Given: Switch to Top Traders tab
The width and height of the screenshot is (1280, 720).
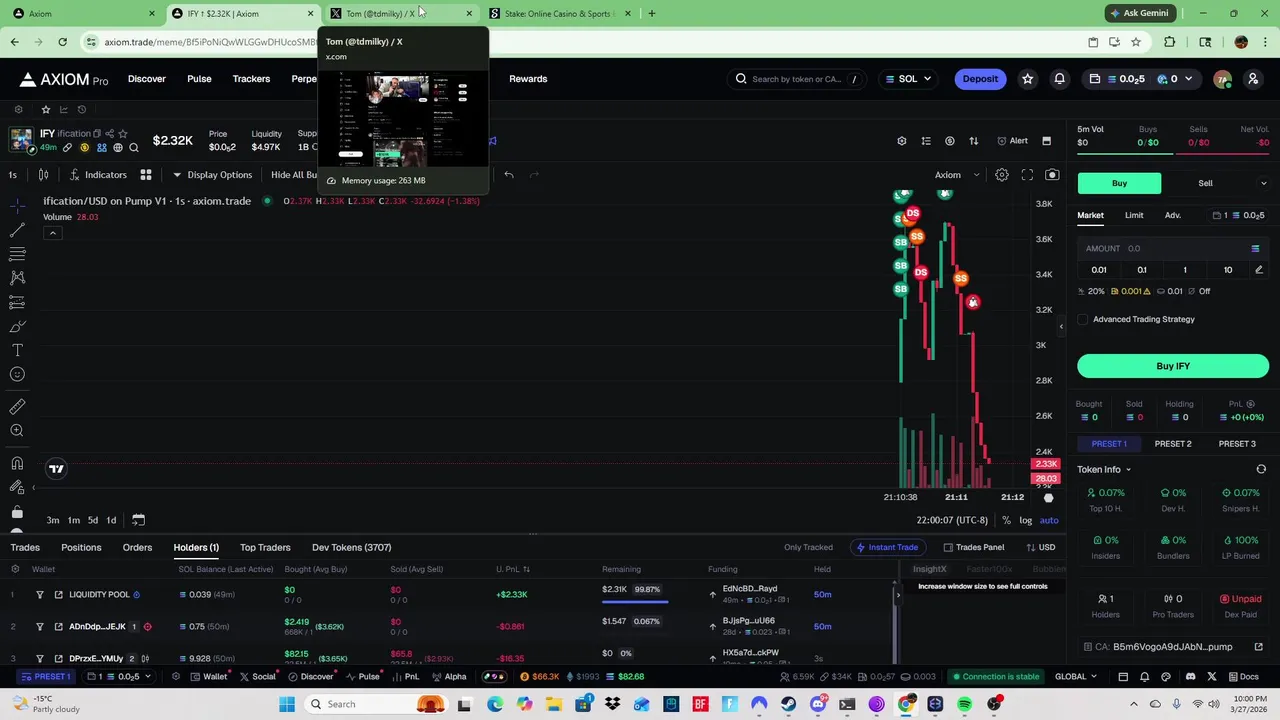Looking at the screenshot, I should point(265,548).
